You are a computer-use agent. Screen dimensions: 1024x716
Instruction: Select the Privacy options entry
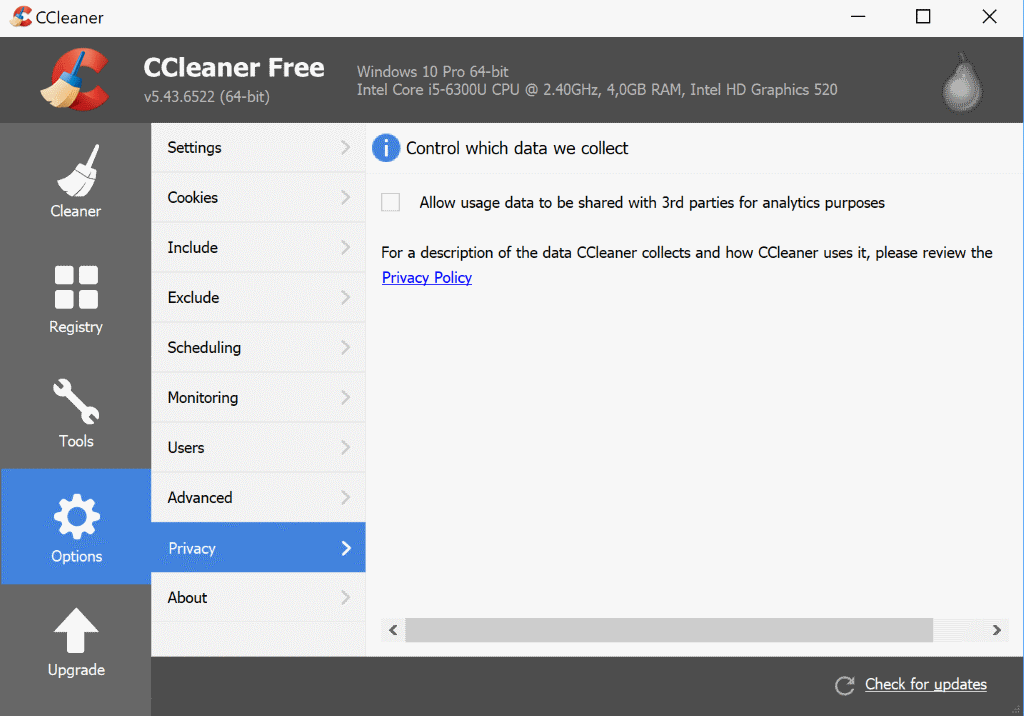(x=258, y=547)
